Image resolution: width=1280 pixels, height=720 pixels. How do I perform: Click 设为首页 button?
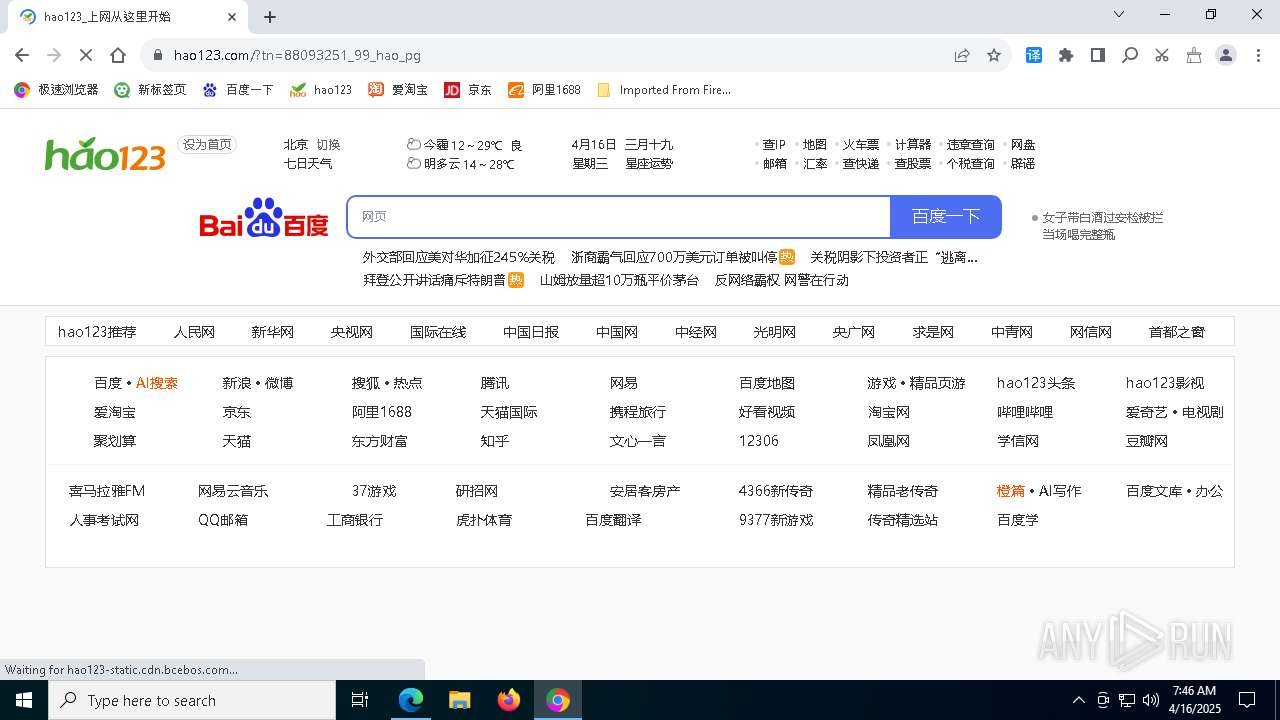click(207, 145)
